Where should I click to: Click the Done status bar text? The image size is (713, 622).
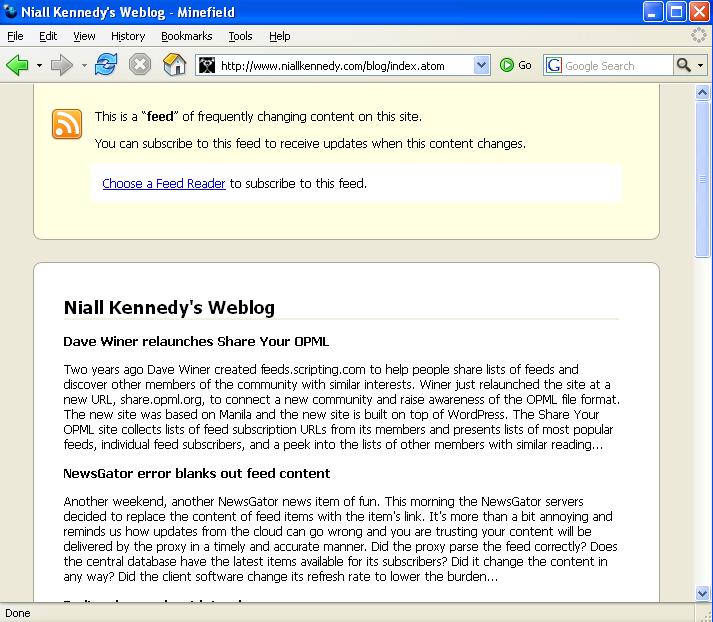point(18,613)
